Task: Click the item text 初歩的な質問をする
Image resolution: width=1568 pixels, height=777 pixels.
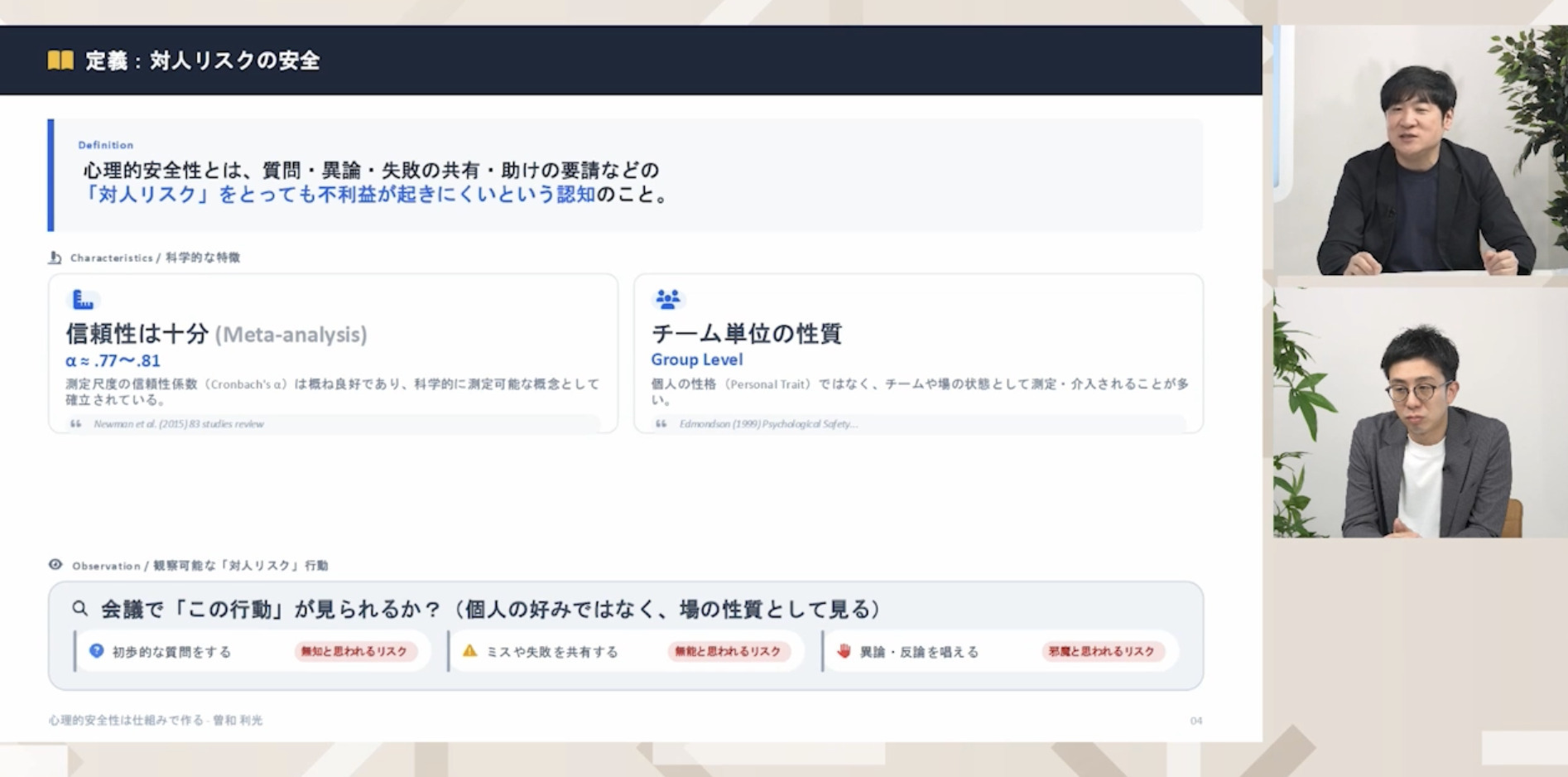Action: 172,652
